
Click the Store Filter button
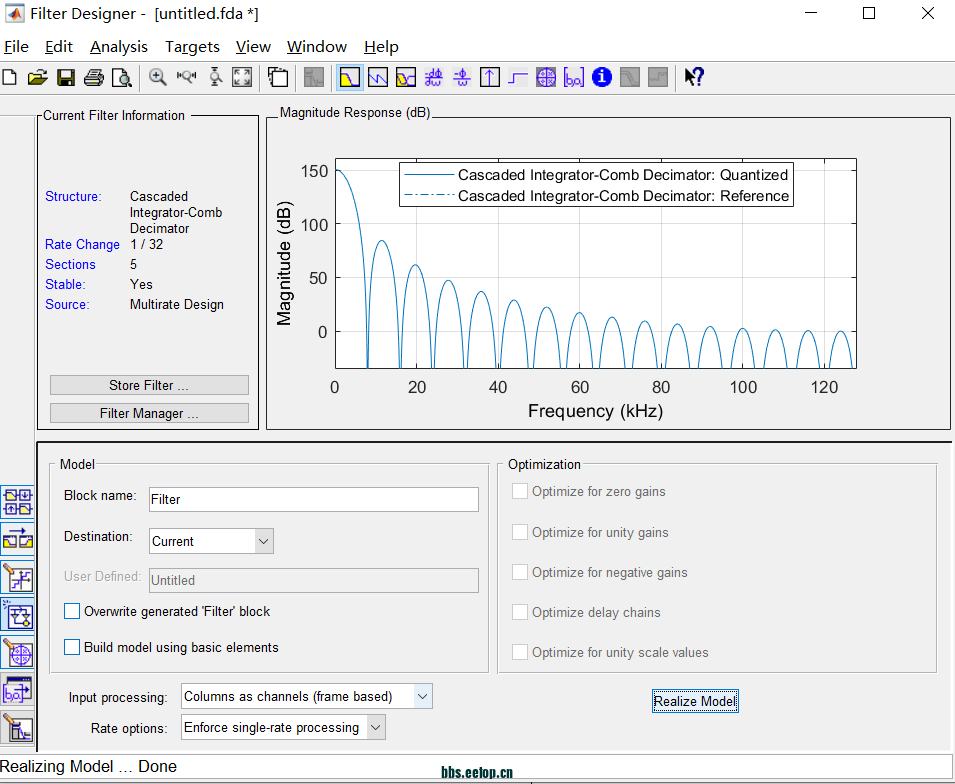click(149, 385)
